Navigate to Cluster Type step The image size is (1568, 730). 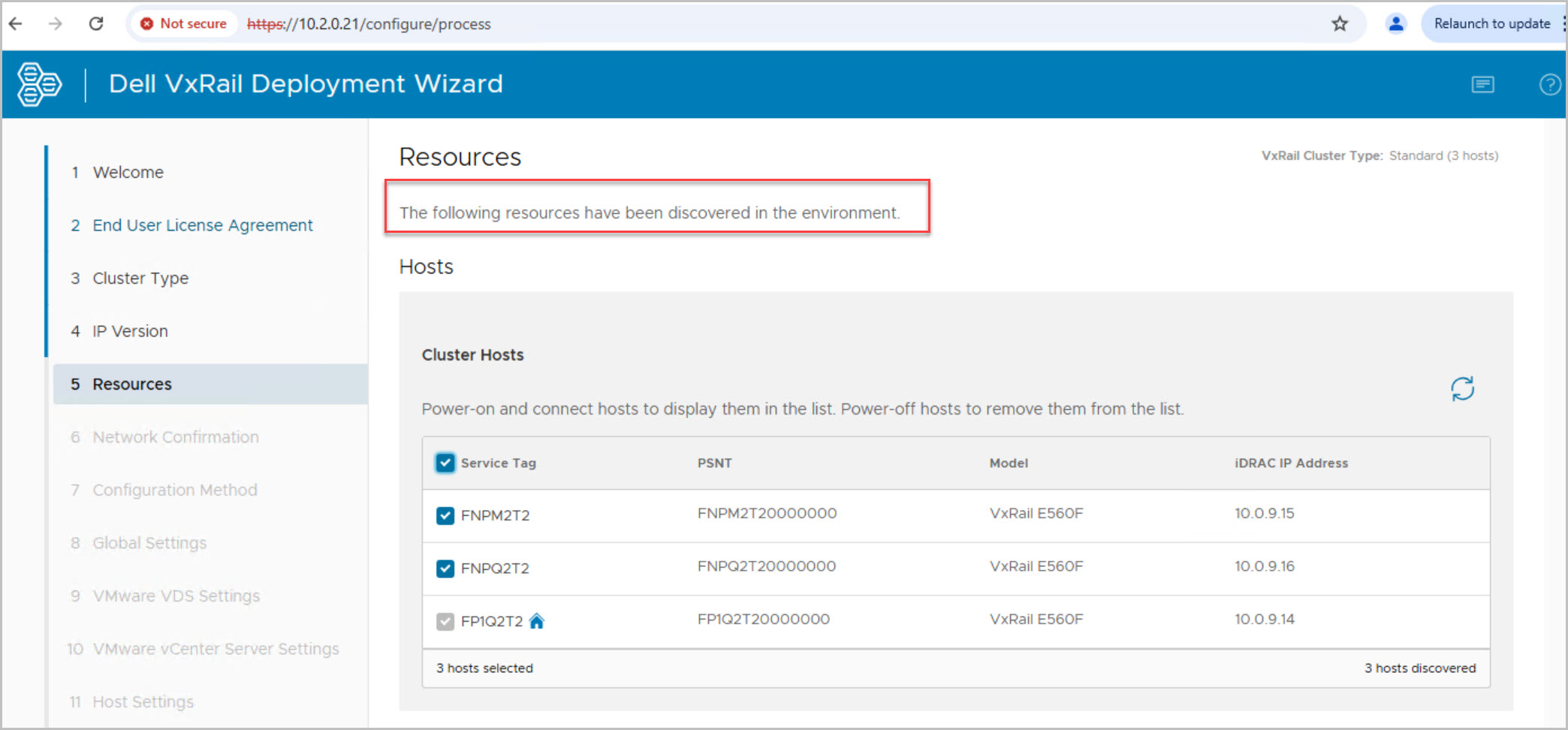pyautogui.click(x=140, y=279)
